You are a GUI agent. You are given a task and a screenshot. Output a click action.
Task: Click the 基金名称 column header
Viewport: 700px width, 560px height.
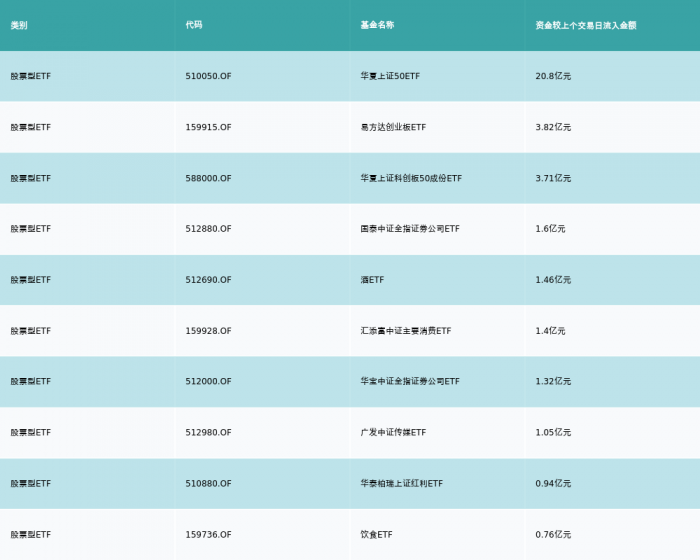point(377,25)
